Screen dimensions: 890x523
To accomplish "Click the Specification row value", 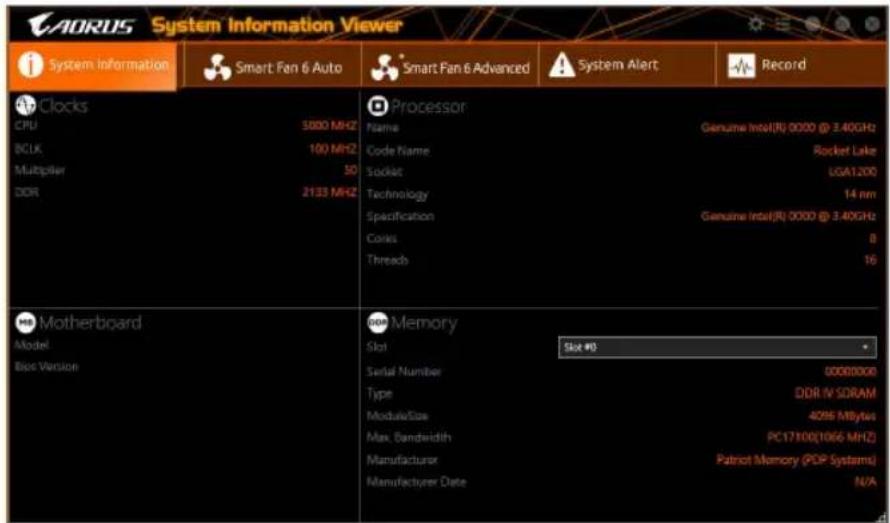I will tap(788, 216).
